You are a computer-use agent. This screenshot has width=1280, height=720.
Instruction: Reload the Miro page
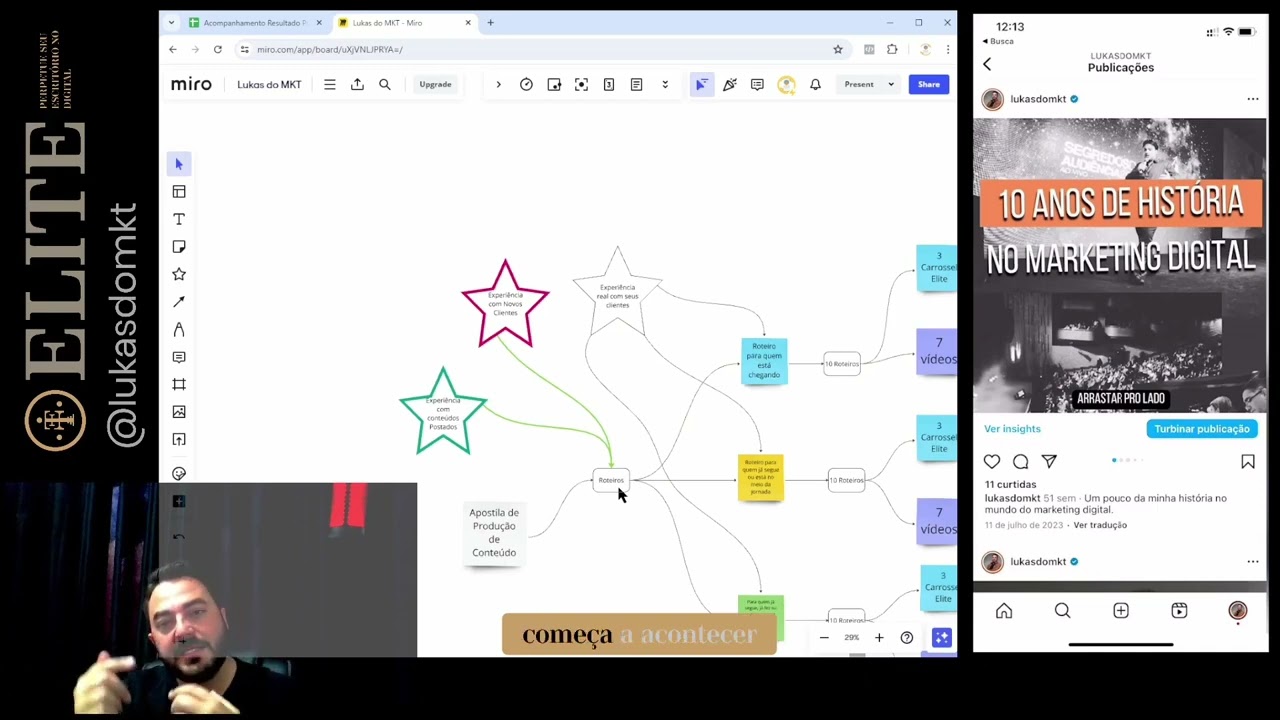(x=217, y=49)
